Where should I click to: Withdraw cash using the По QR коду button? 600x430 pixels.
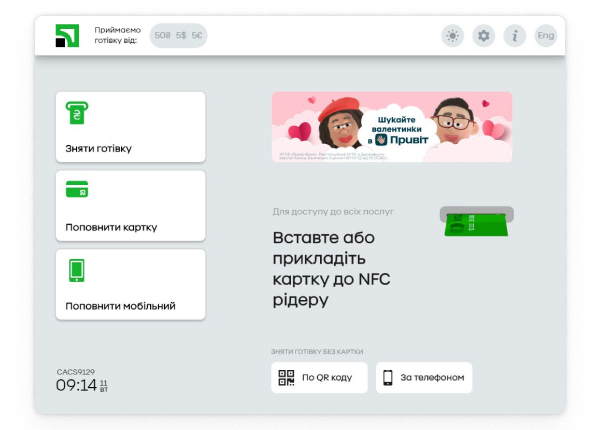[319, 378]
